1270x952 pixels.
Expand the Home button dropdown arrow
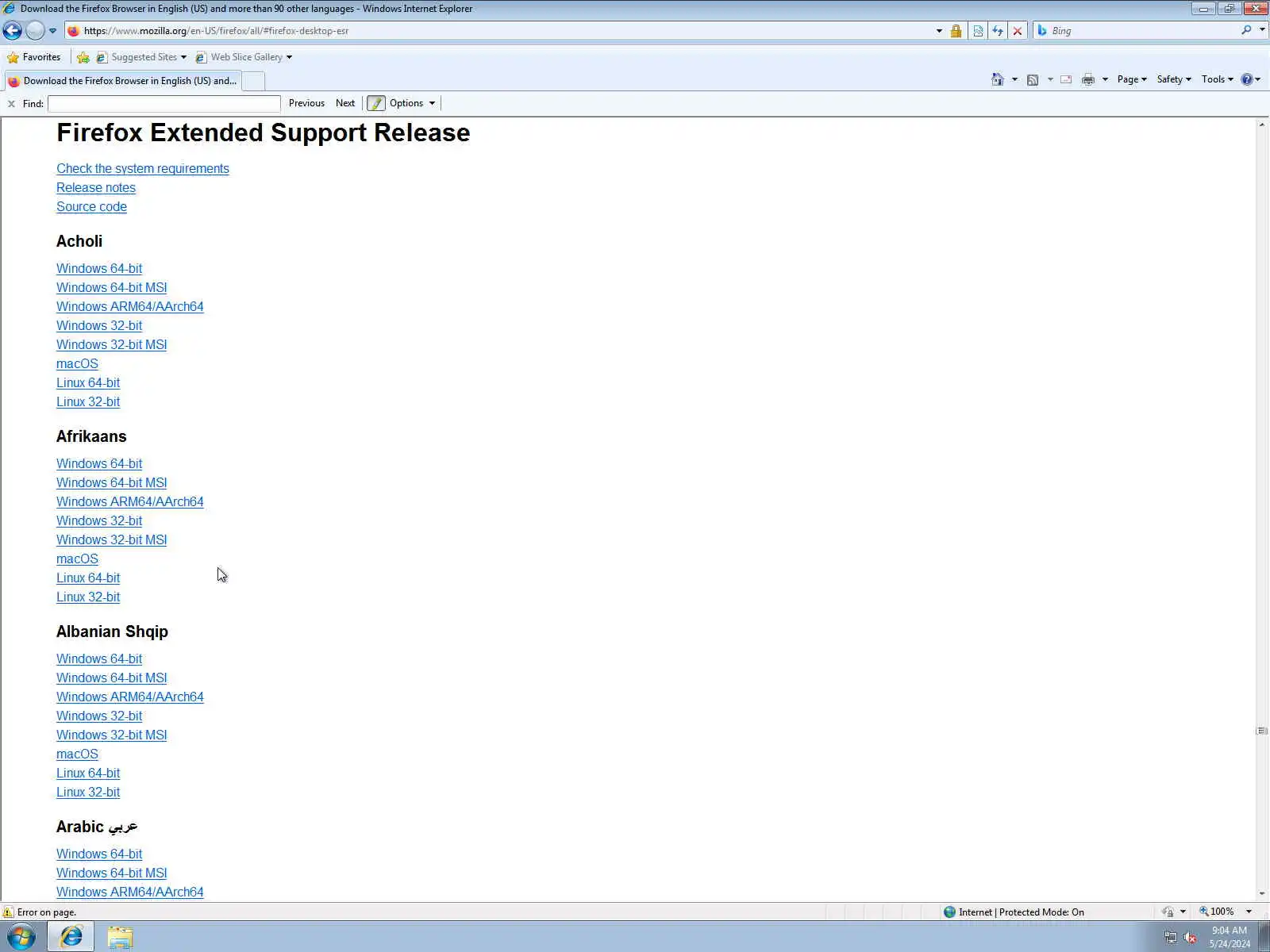click(1014, 79)
